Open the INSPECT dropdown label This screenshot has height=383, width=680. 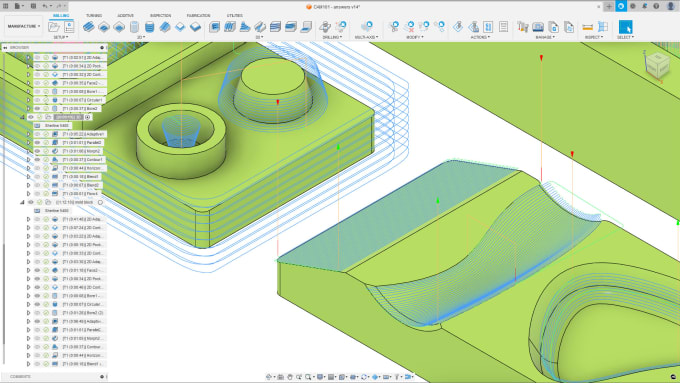[594, 37]
